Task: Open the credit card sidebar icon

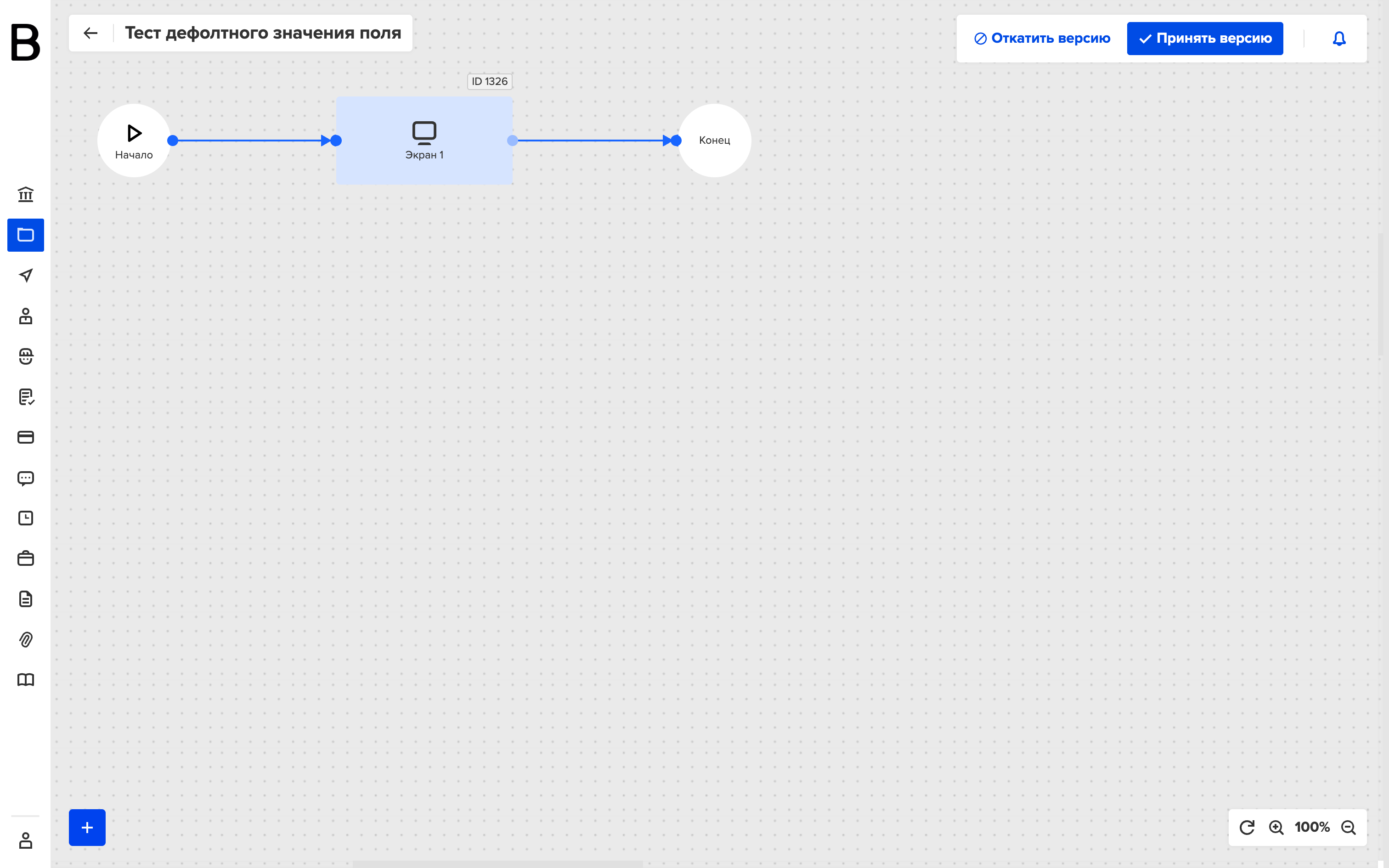Action: [25, 437]
